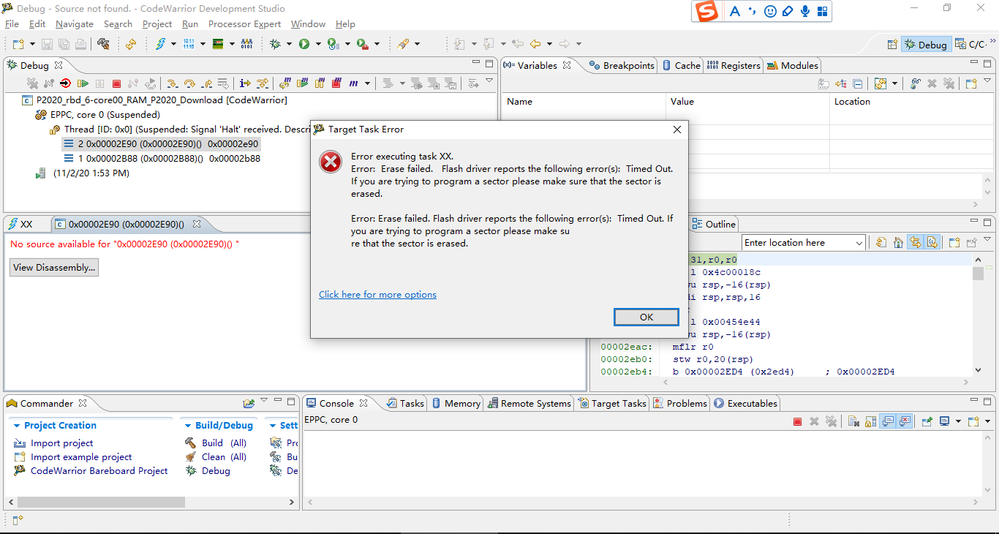Toggle Show Source icon in disassembly toolbar
999x534 pixels.
tap(931, 243)
